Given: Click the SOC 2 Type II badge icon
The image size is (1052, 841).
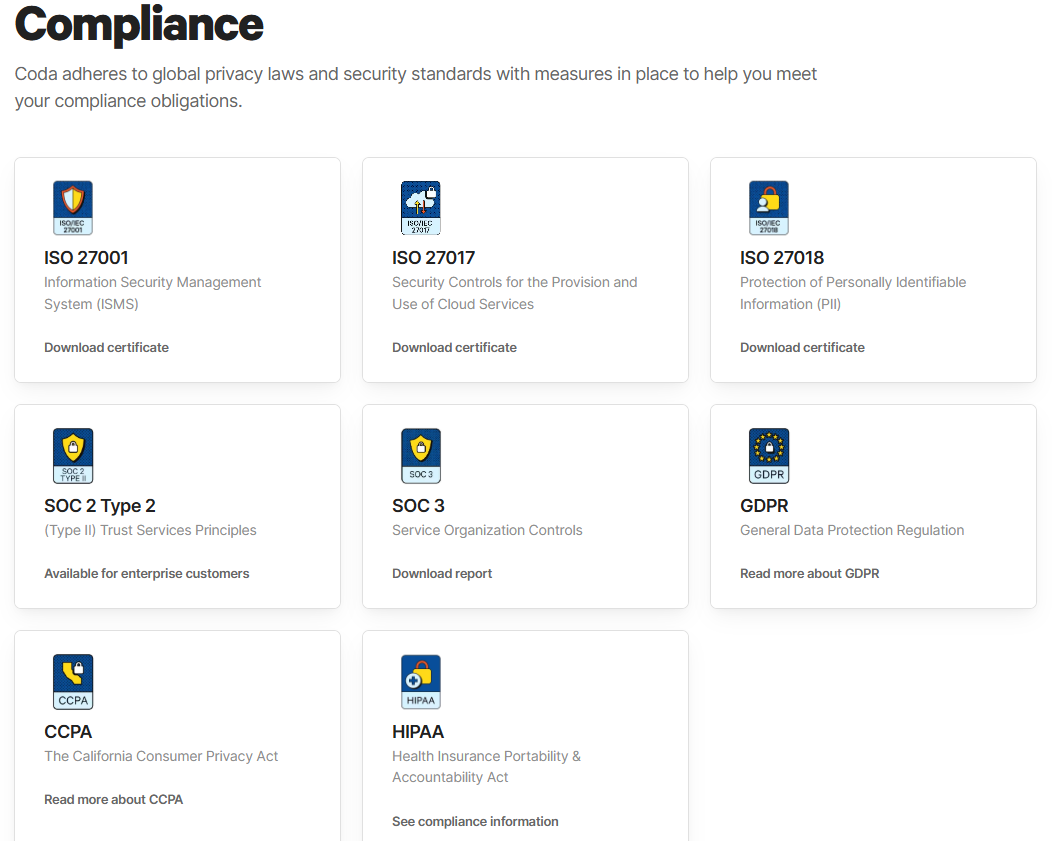Looking at the screenshot, I should pos(73,455).
